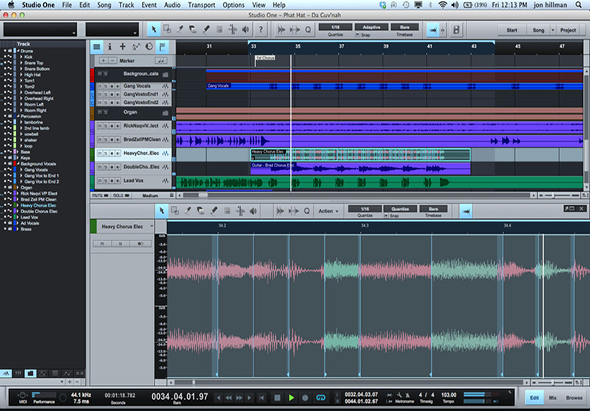Screen dimensions: 590x411
Task: Open the Options menu
Action: click(x=233, y=5)
